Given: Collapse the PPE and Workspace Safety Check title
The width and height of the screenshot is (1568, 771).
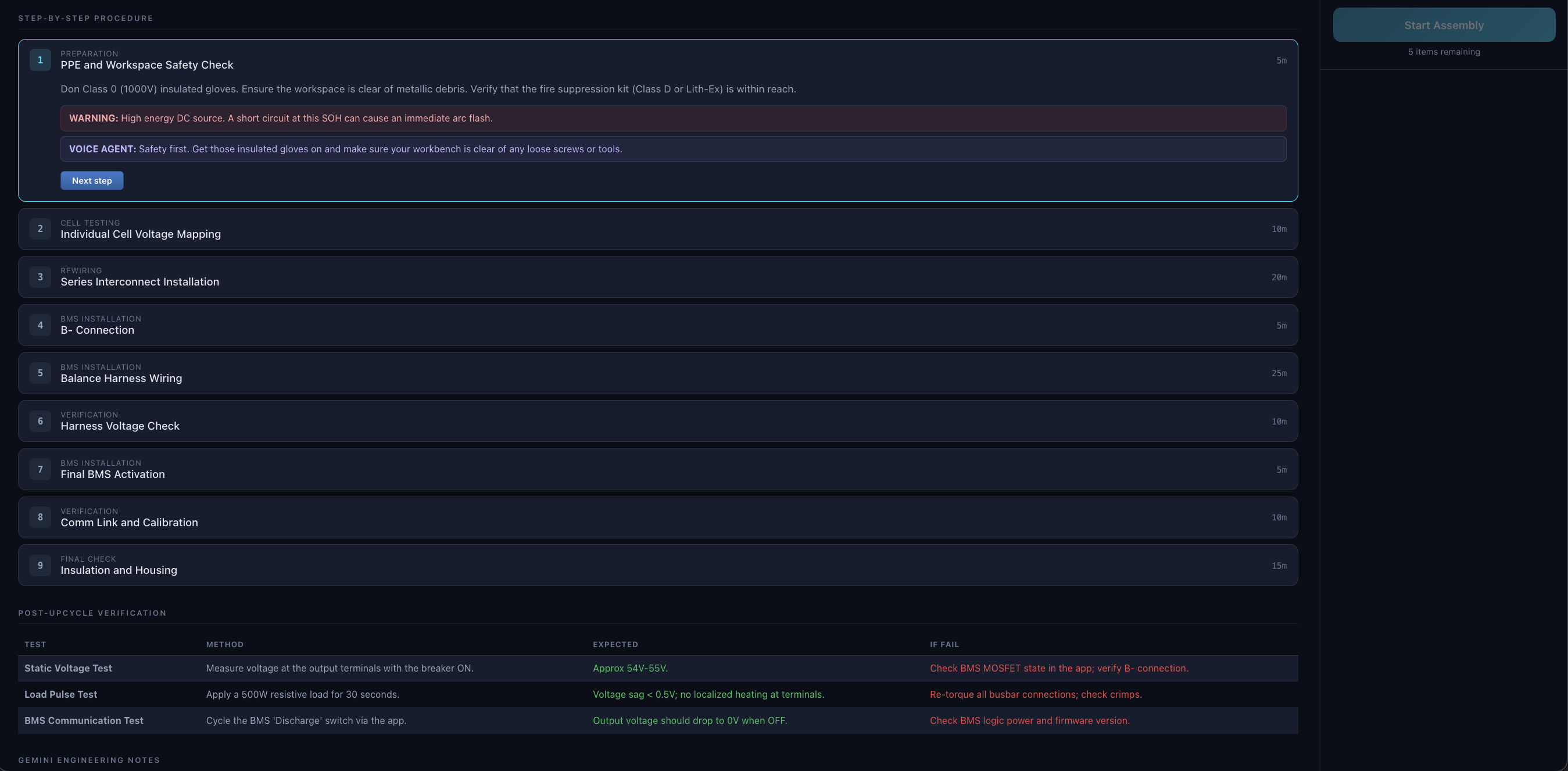Looking at the screenshot, I should coord(146,65).
